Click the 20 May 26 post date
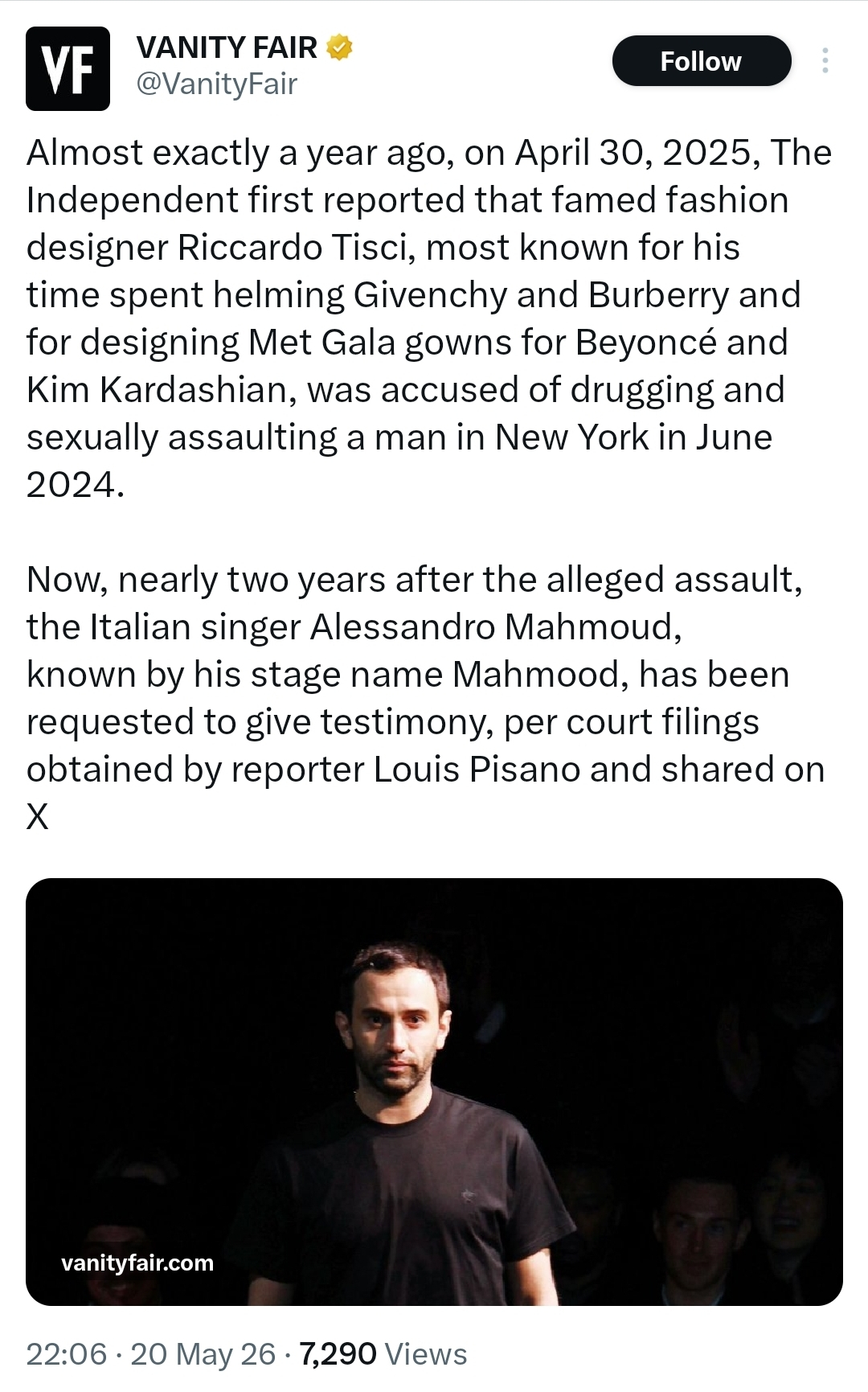 203,1354
